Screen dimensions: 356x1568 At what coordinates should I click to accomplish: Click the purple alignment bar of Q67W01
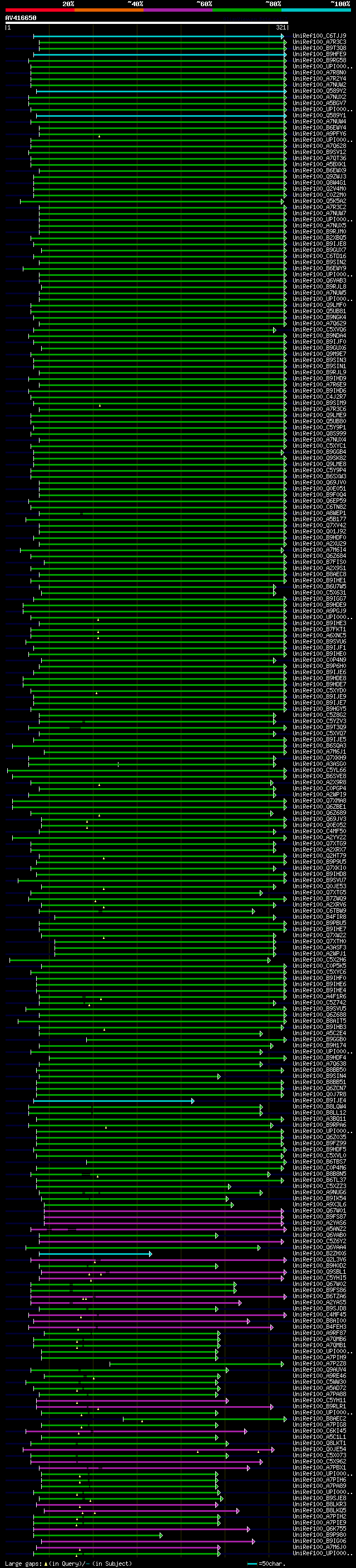pos(164,1211)
